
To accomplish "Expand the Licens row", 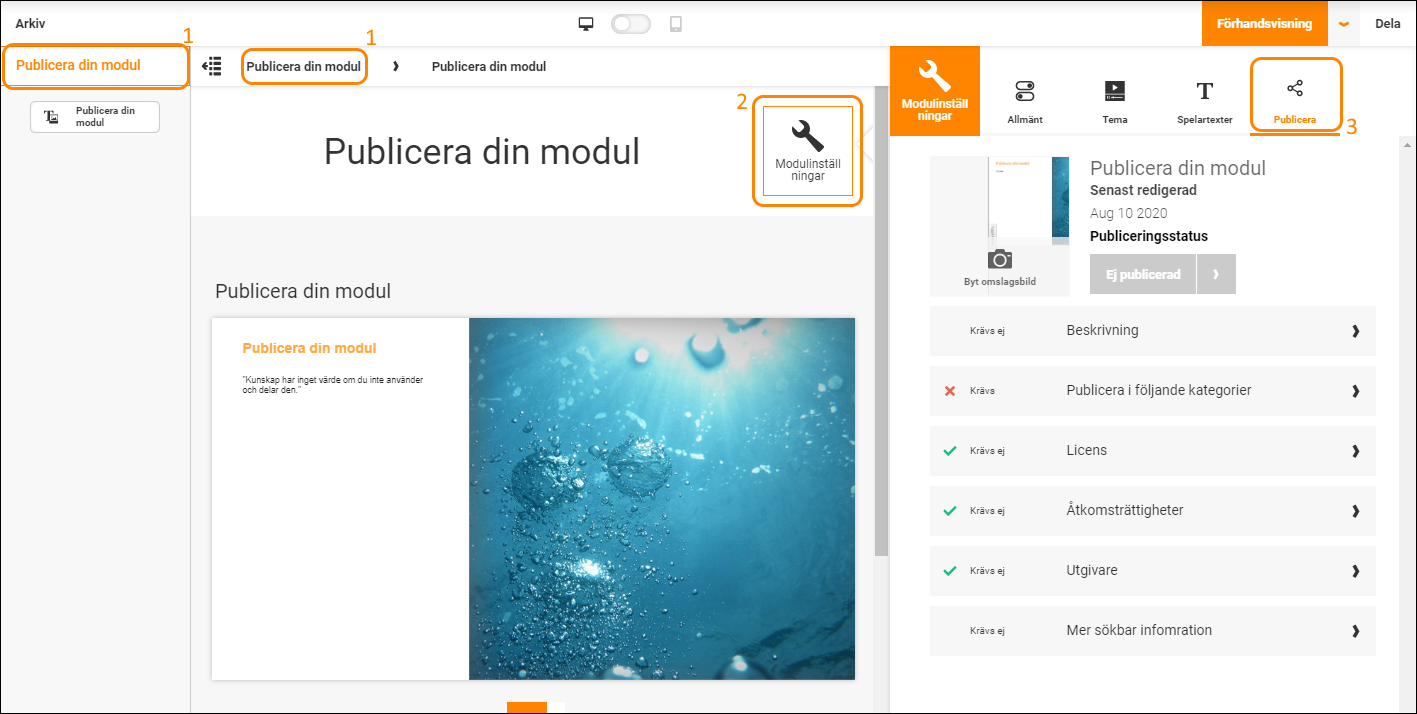I will 1153,451.
